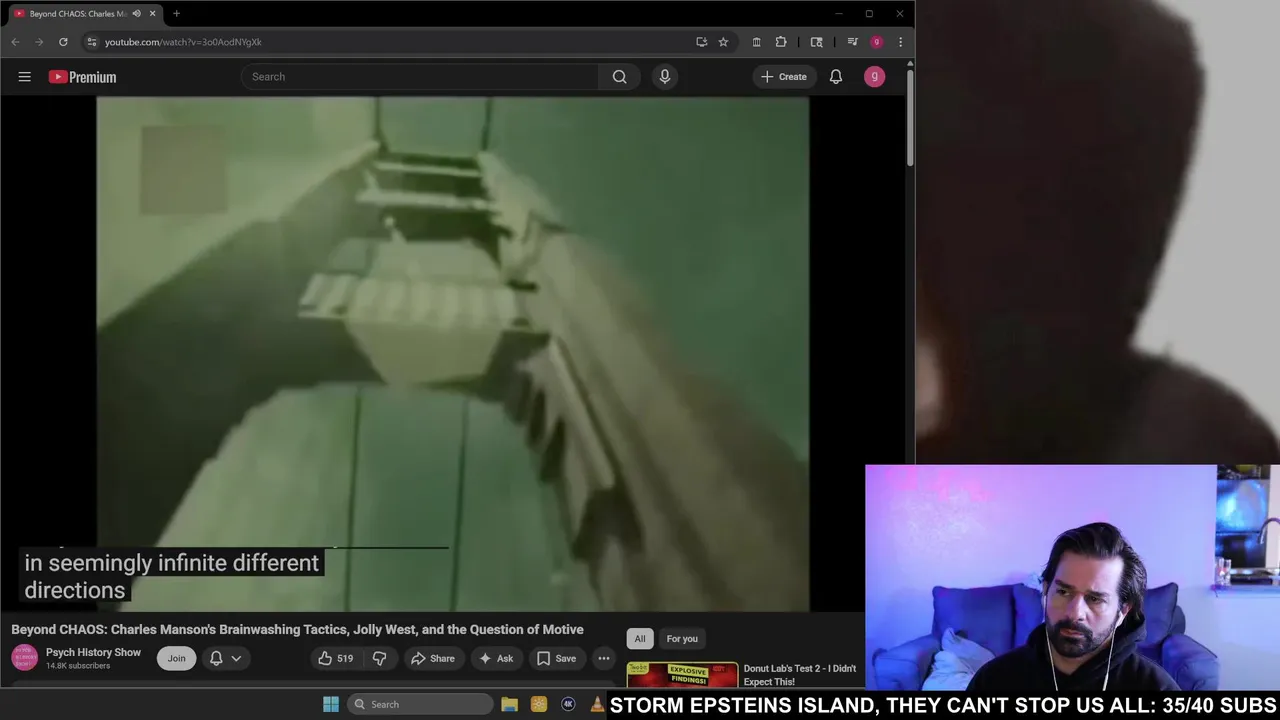The height and width of the screenshot is (720, 1280).
Task: Open Donut Lab's Test 2 video thumbnail
Action: pyautogui.click(x=682, y=675)
